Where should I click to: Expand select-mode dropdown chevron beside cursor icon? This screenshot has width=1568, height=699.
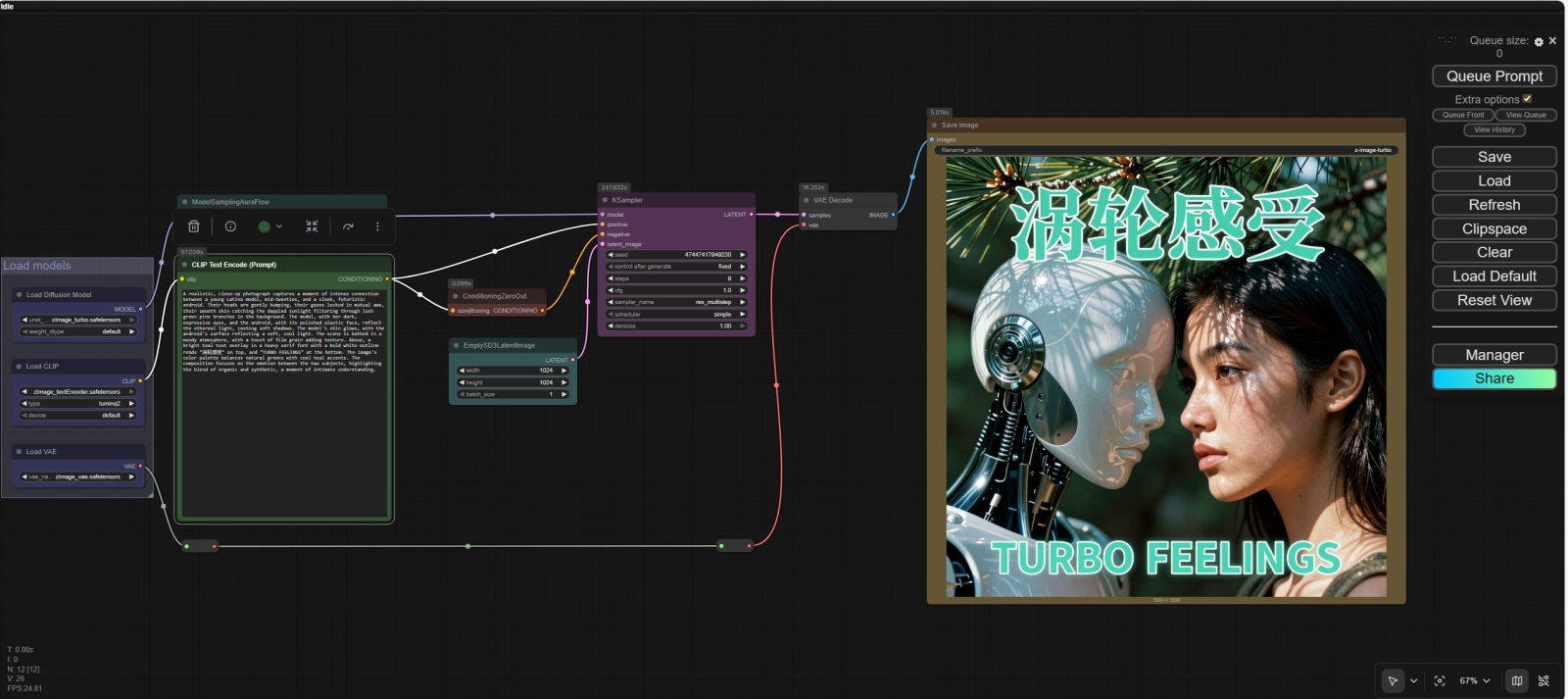coord(1413,680)
